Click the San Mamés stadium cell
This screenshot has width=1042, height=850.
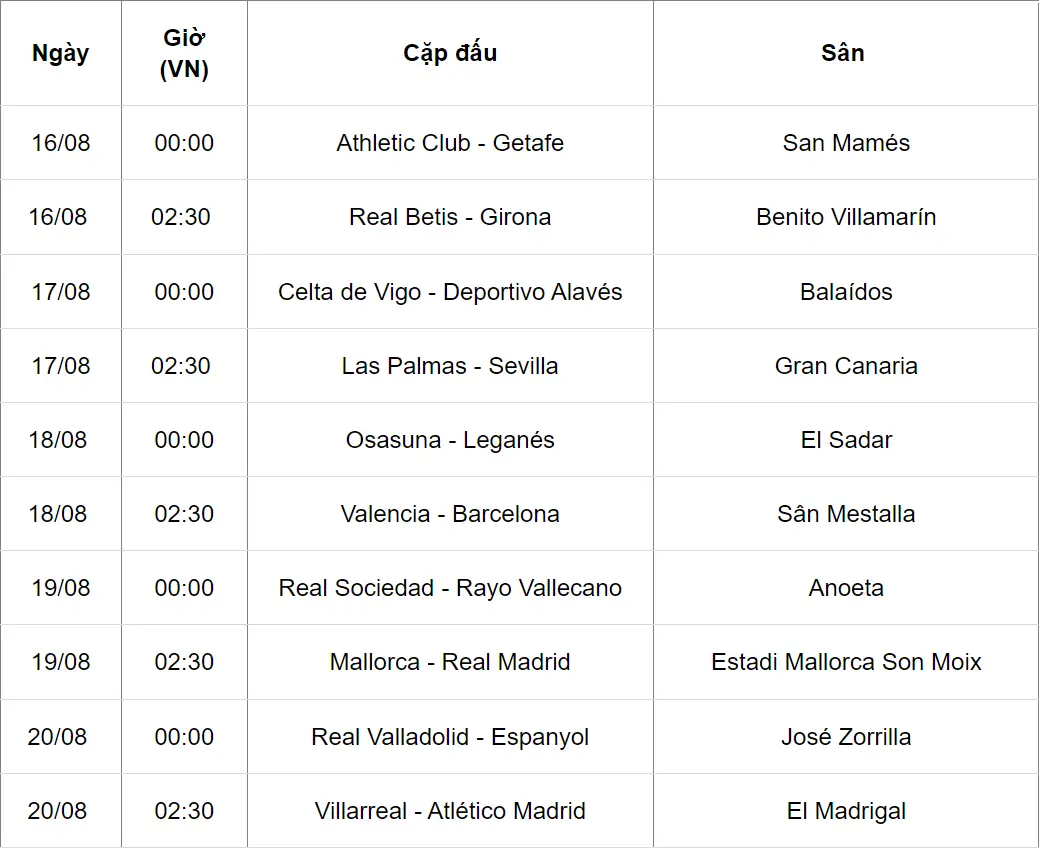point(846,143)
